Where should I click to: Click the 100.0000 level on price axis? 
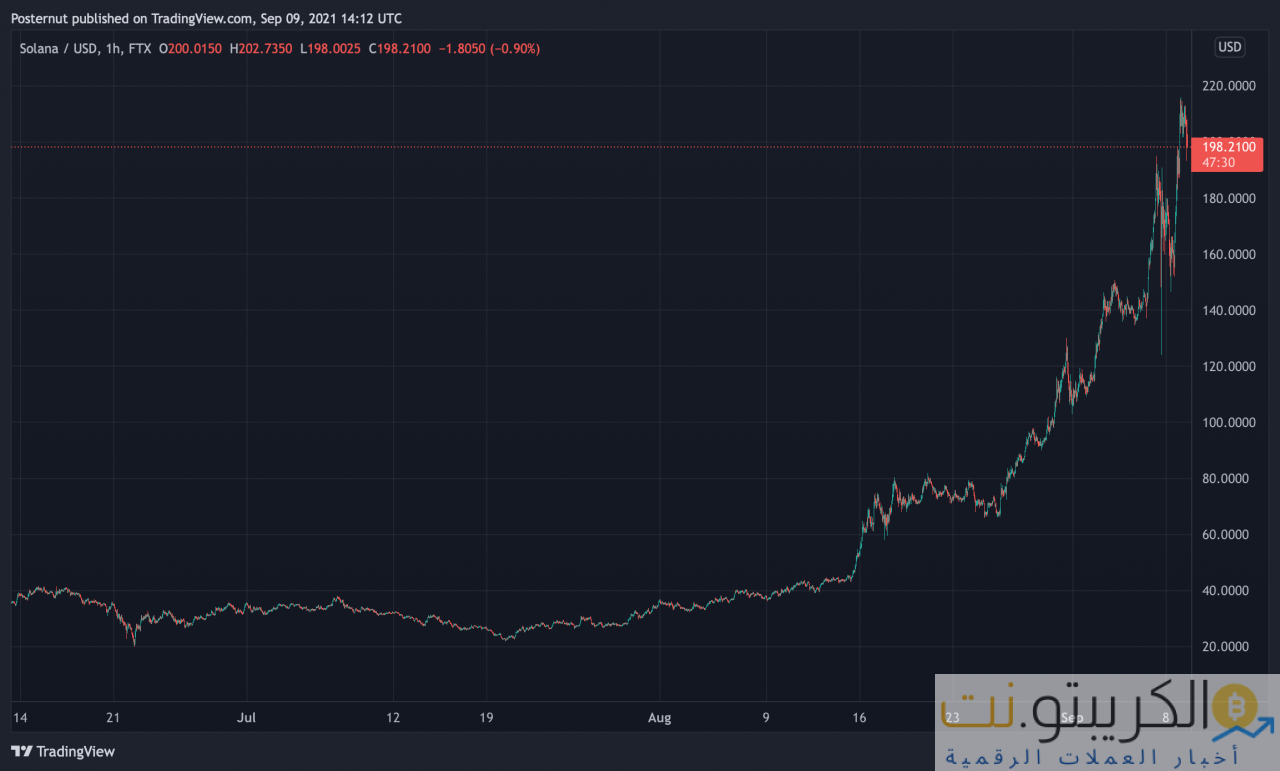coord(1227,423)
